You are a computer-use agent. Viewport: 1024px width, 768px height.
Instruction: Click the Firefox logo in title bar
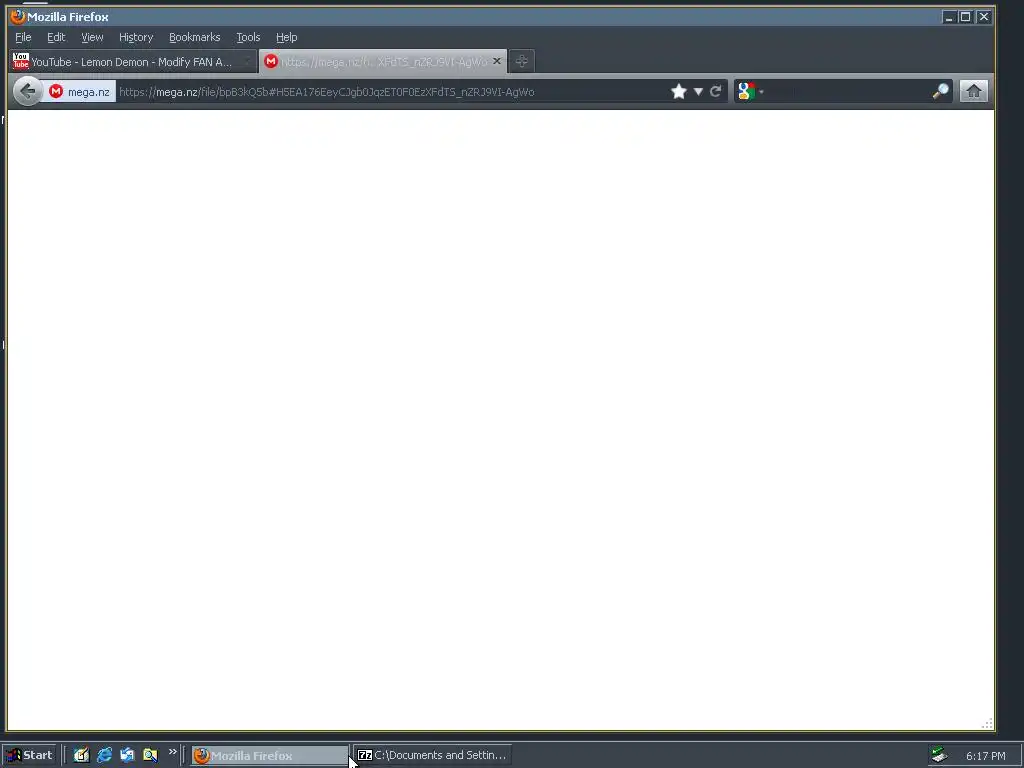click(x=18, y=16)
